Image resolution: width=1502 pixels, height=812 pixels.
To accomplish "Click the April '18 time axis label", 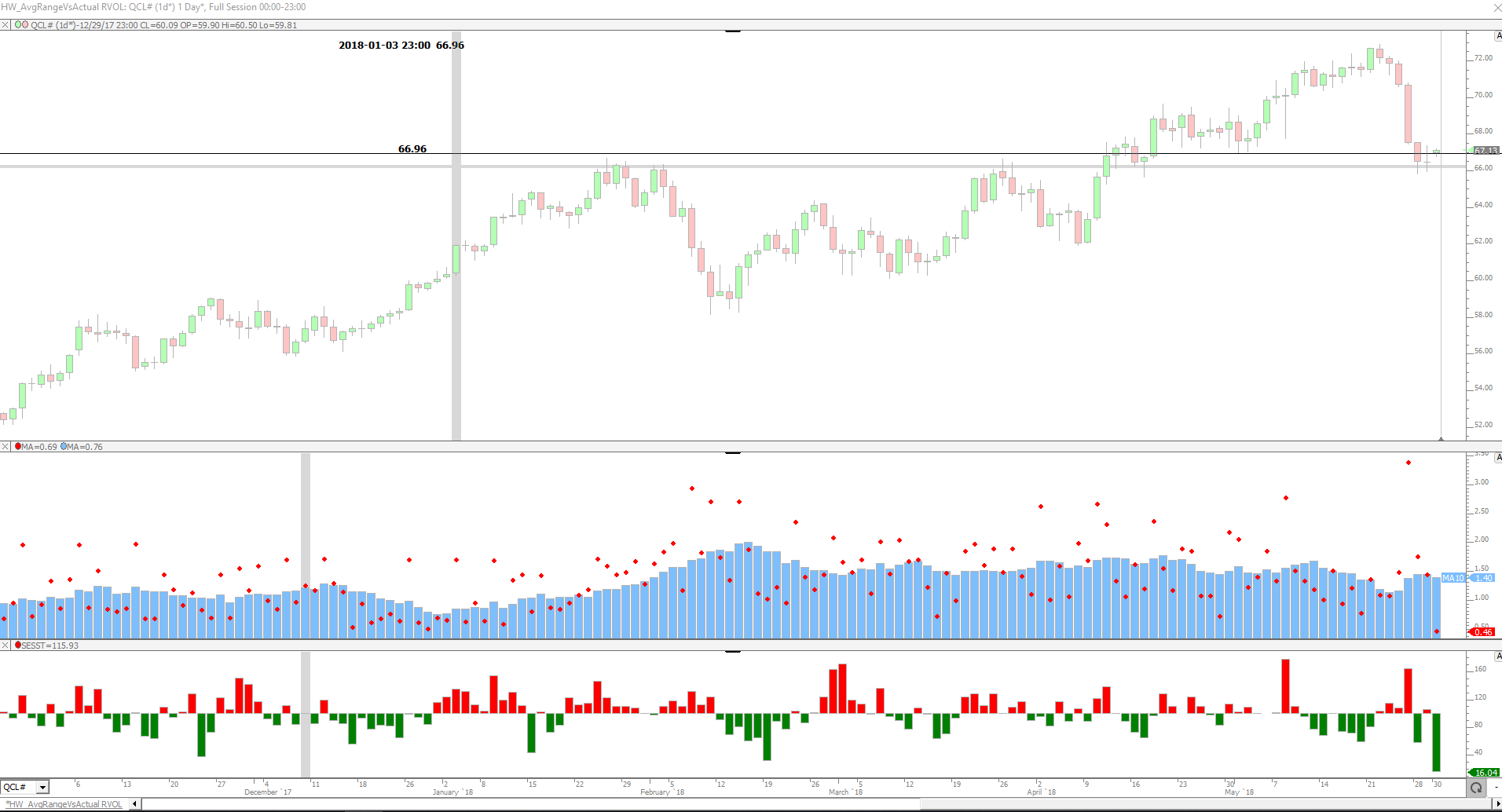I will [x=1042, y=792].
